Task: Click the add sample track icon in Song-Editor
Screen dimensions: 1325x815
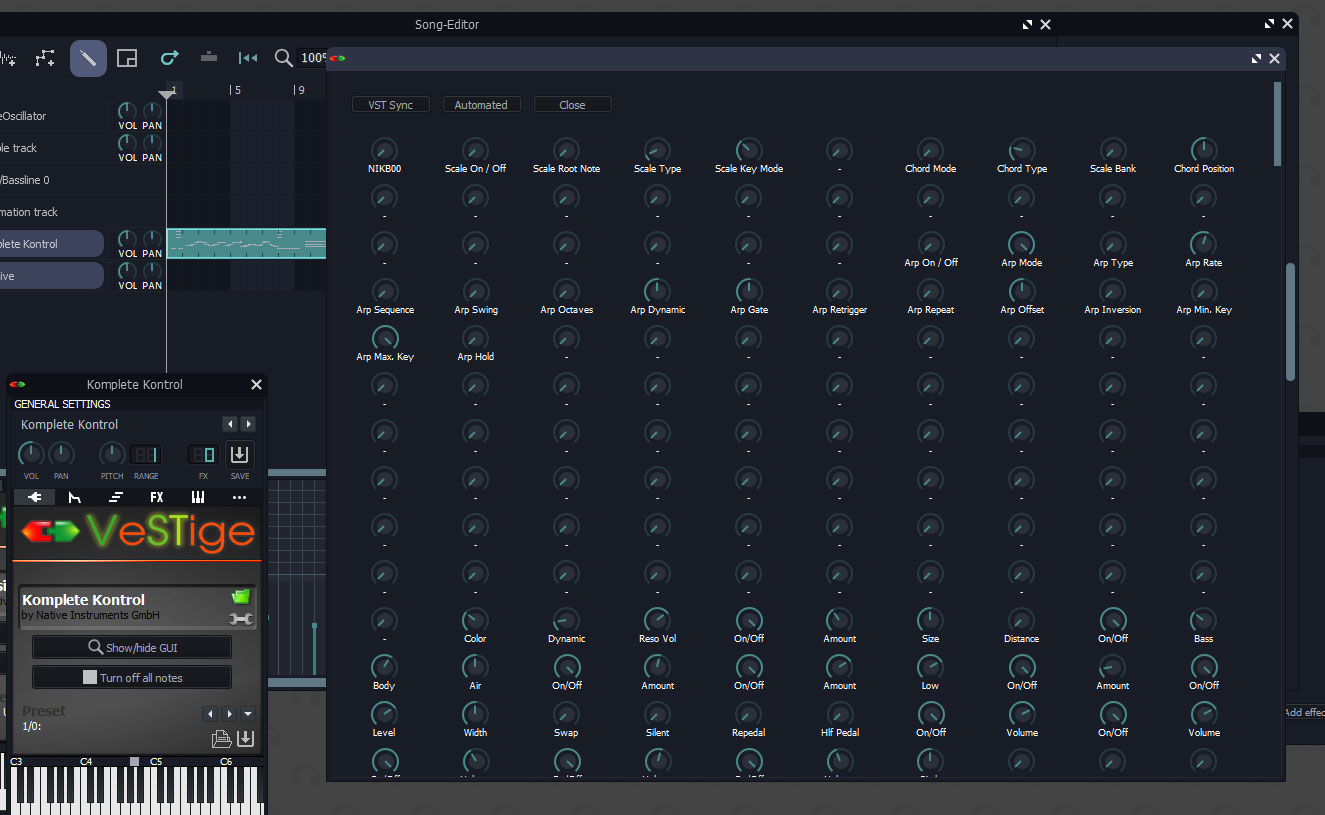Action: point(6,59)
